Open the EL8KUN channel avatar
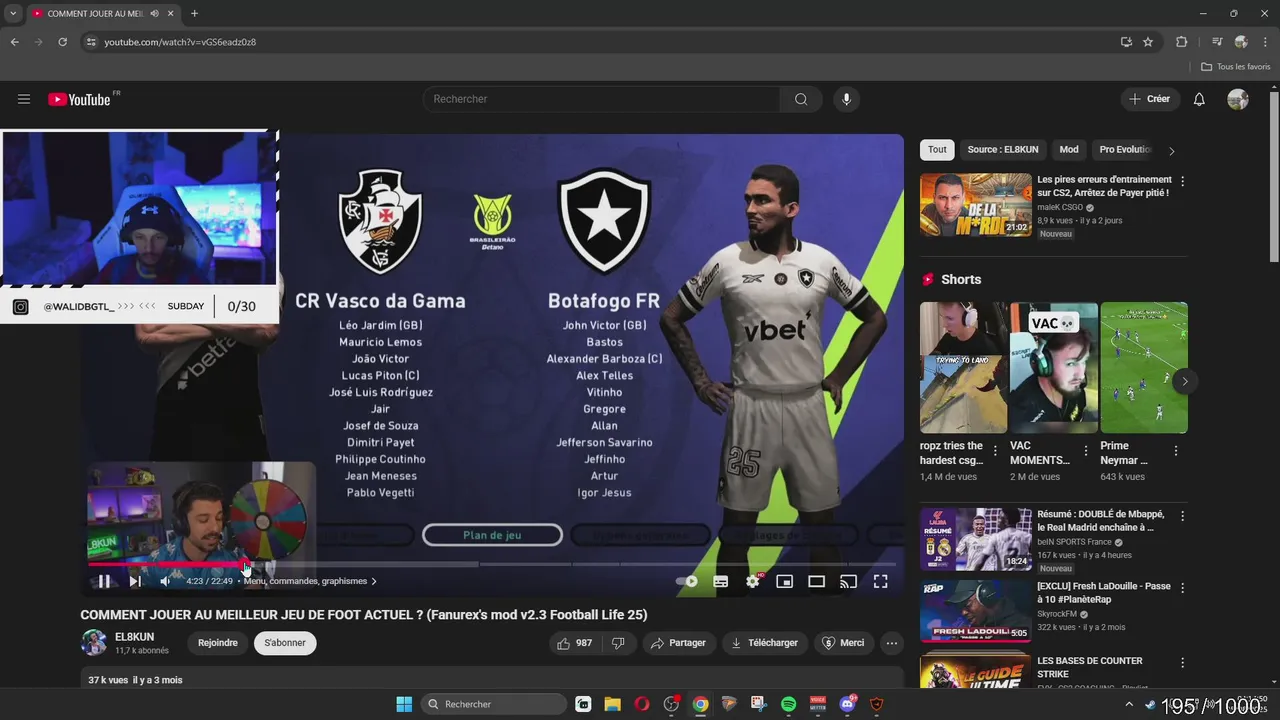 tap(94, 643)
